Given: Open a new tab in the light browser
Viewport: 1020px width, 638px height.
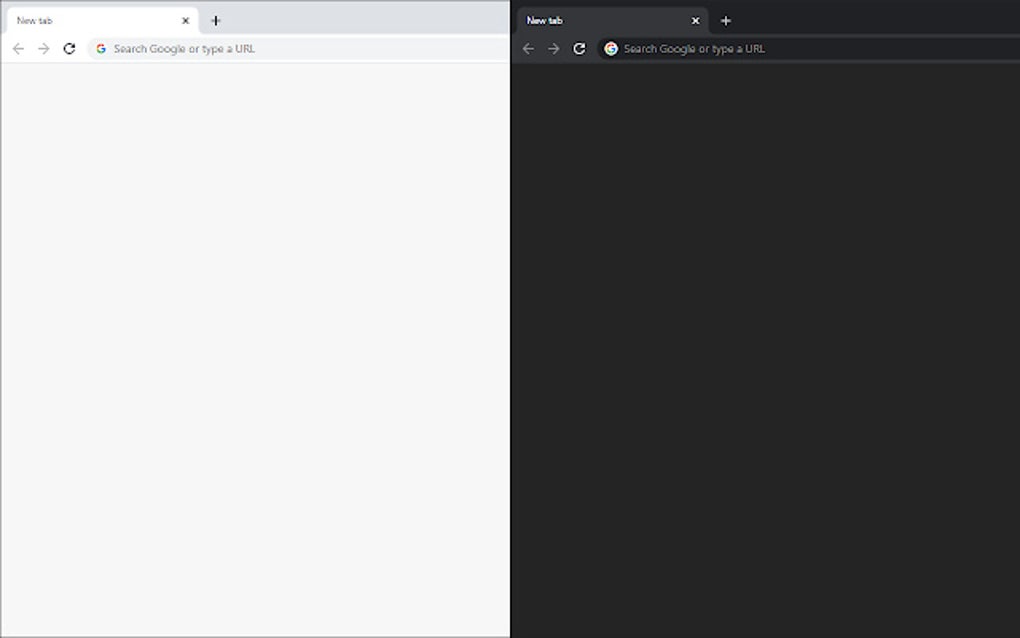Looking at the screenshot, I should pyautogui.click(x=215, y=20).
